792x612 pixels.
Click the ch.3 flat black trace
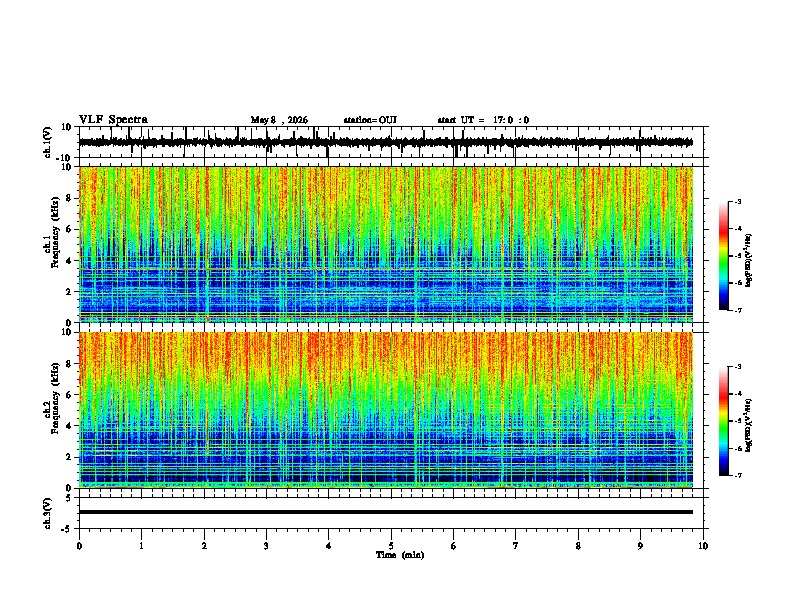tap(386, 512)
